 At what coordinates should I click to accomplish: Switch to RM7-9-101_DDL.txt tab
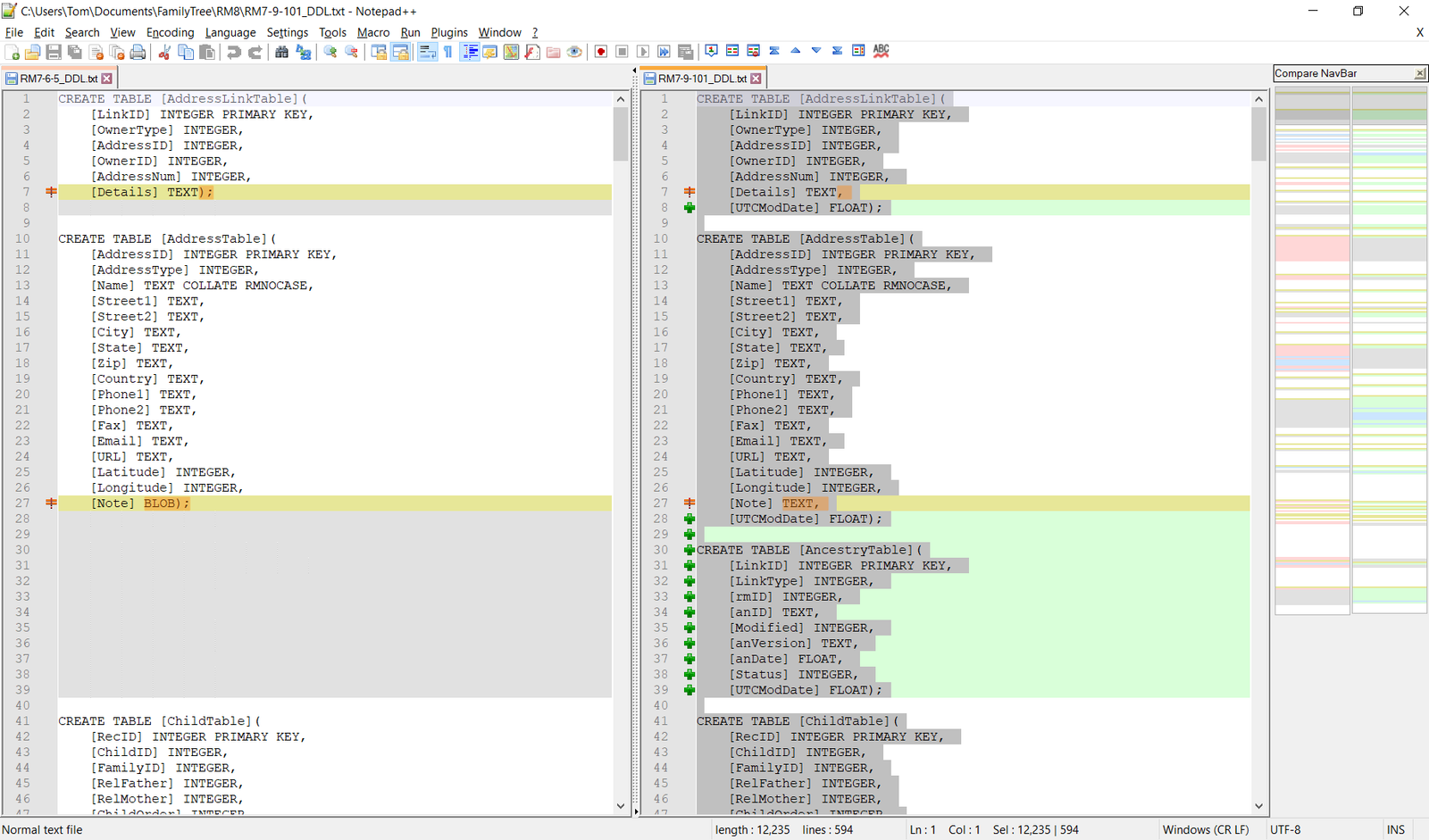point(702,79)
